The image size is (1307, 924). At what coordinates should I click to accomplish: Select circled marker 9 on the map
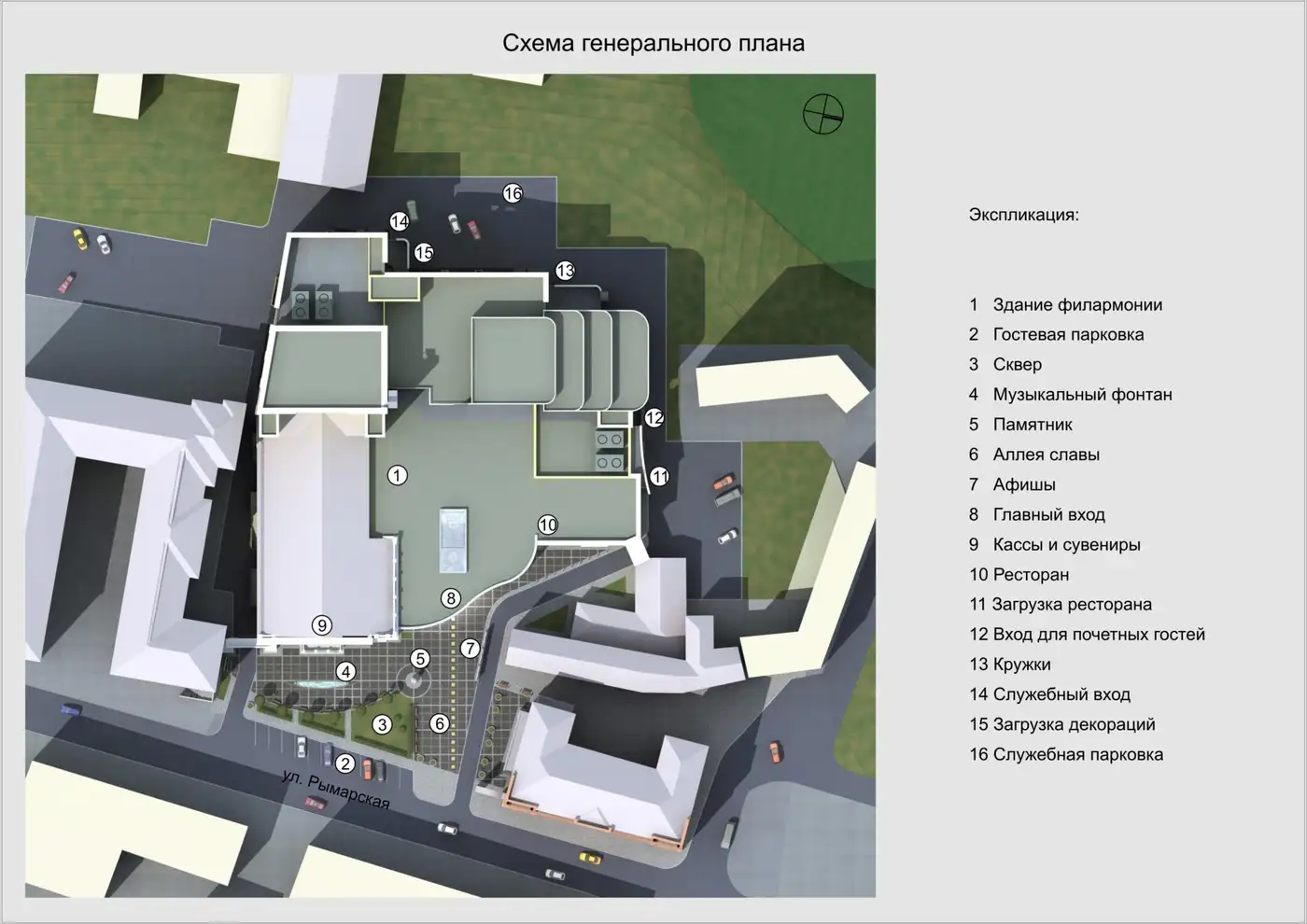pyautogui.click(x=322, y=625)
